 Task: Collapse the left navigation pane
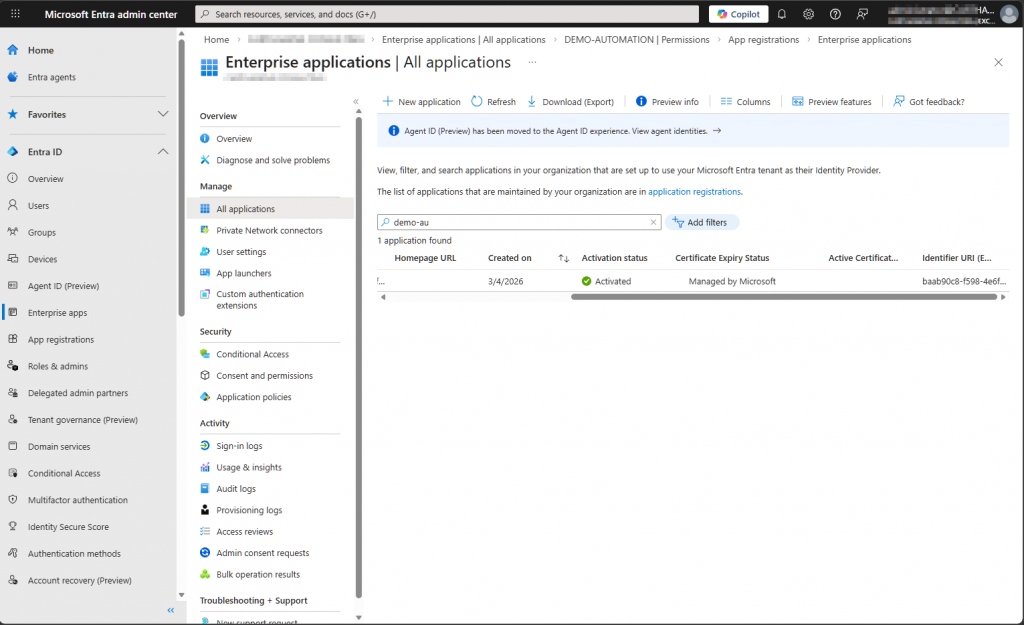(x=170, y=610)
